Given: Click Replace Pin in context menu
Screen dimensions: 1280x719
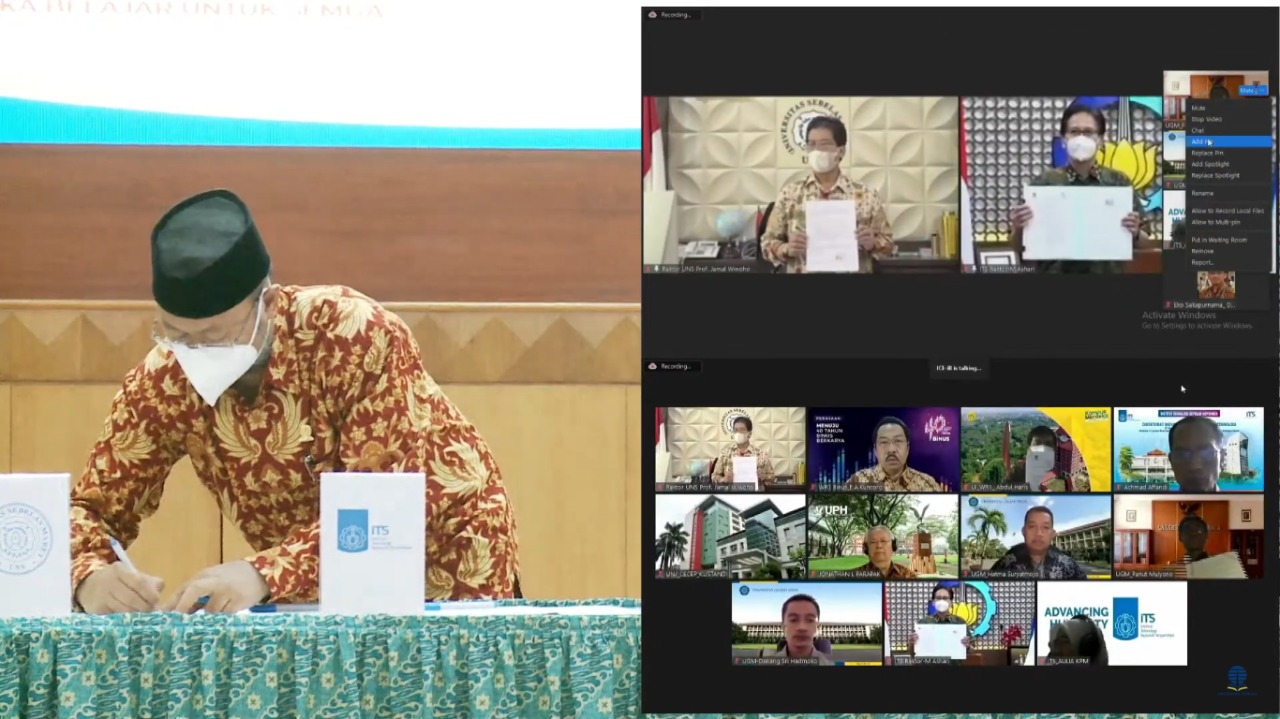Looking at the screenshot, I should [1207, 153].
